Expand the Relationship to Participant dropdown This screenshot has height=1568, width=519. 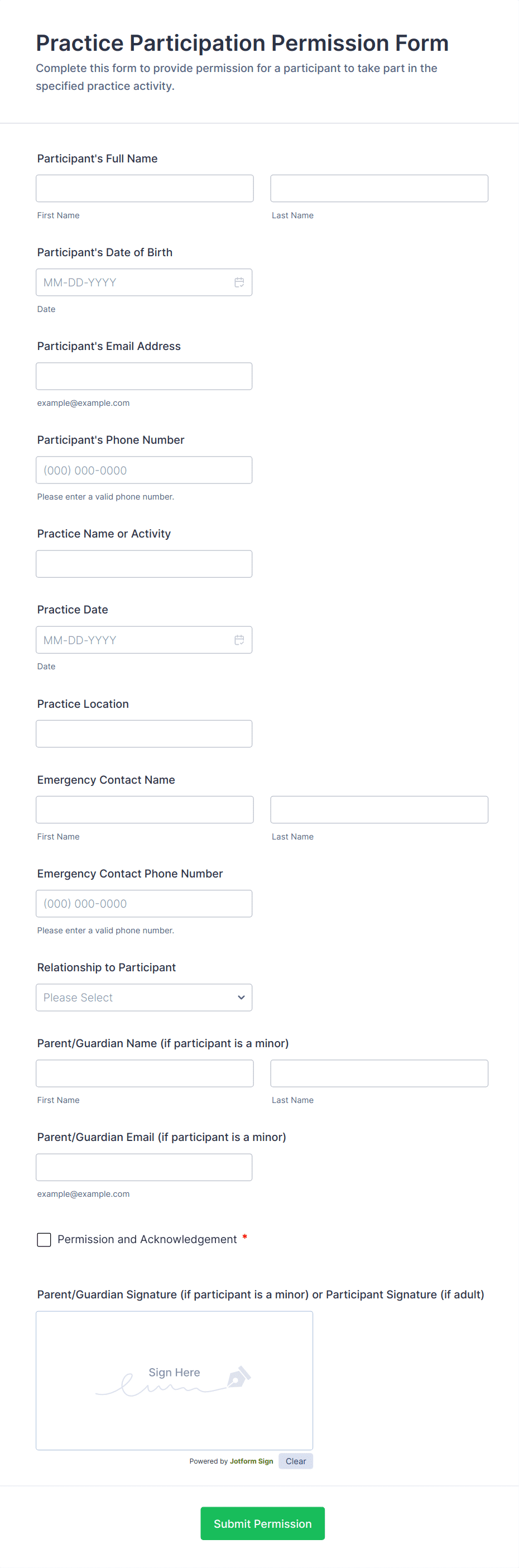[143, 998]
